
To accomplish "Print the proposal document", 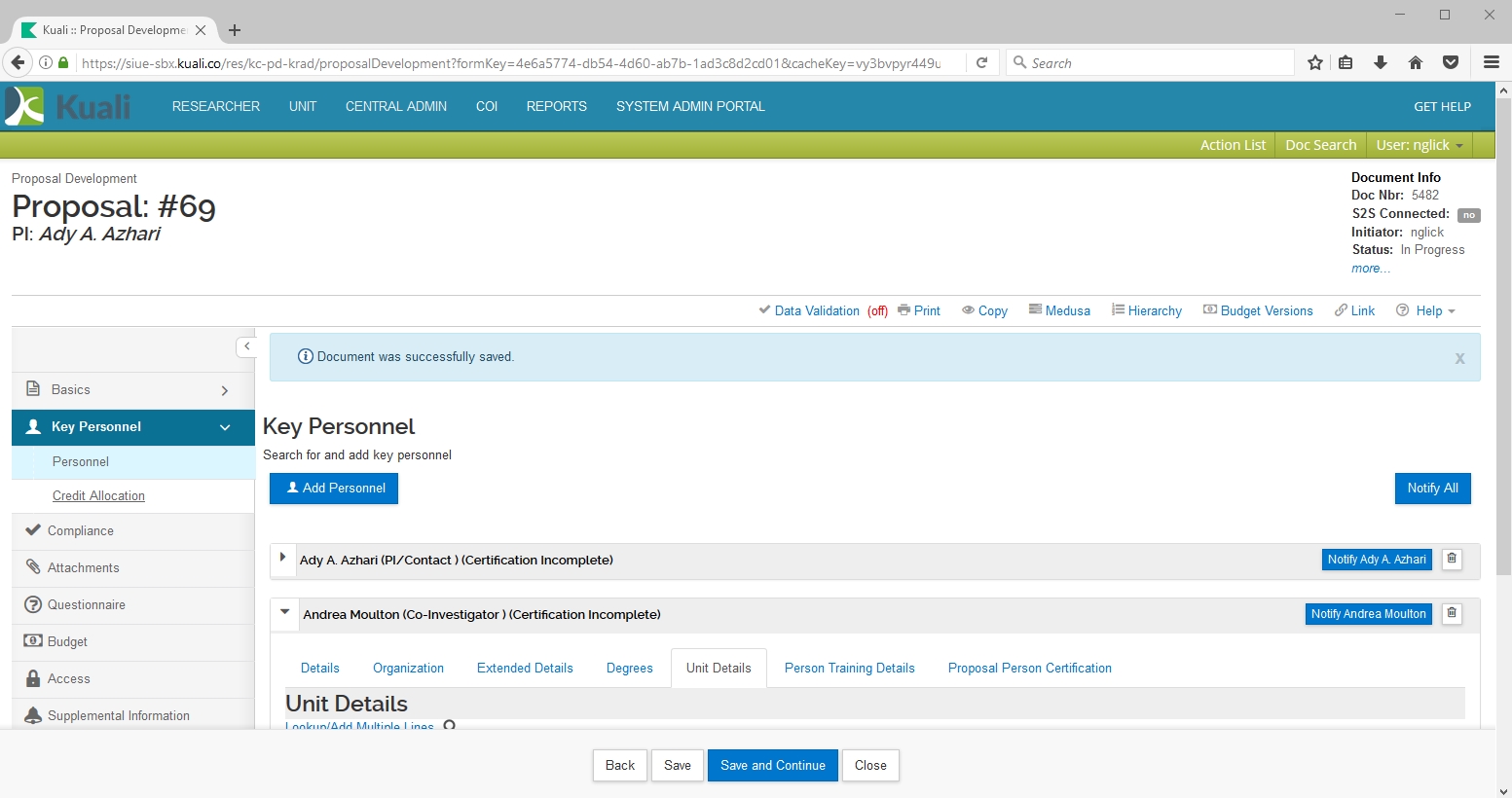I will (x=918, y=310).
